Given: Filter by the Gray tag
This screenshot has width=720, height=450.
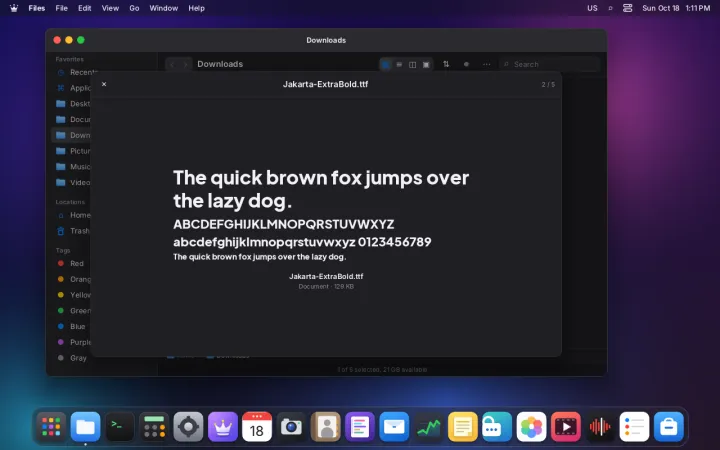Looking at the screenshot, I should [x=72, y=358].
